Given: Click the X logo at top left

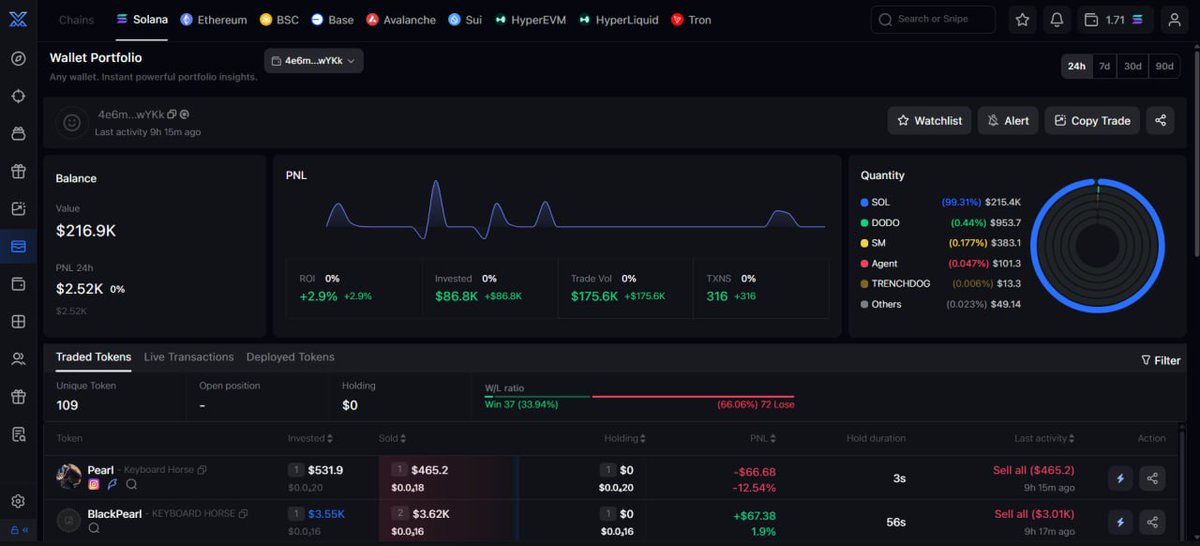Looking at the screenshot, I should pos(18,19).
